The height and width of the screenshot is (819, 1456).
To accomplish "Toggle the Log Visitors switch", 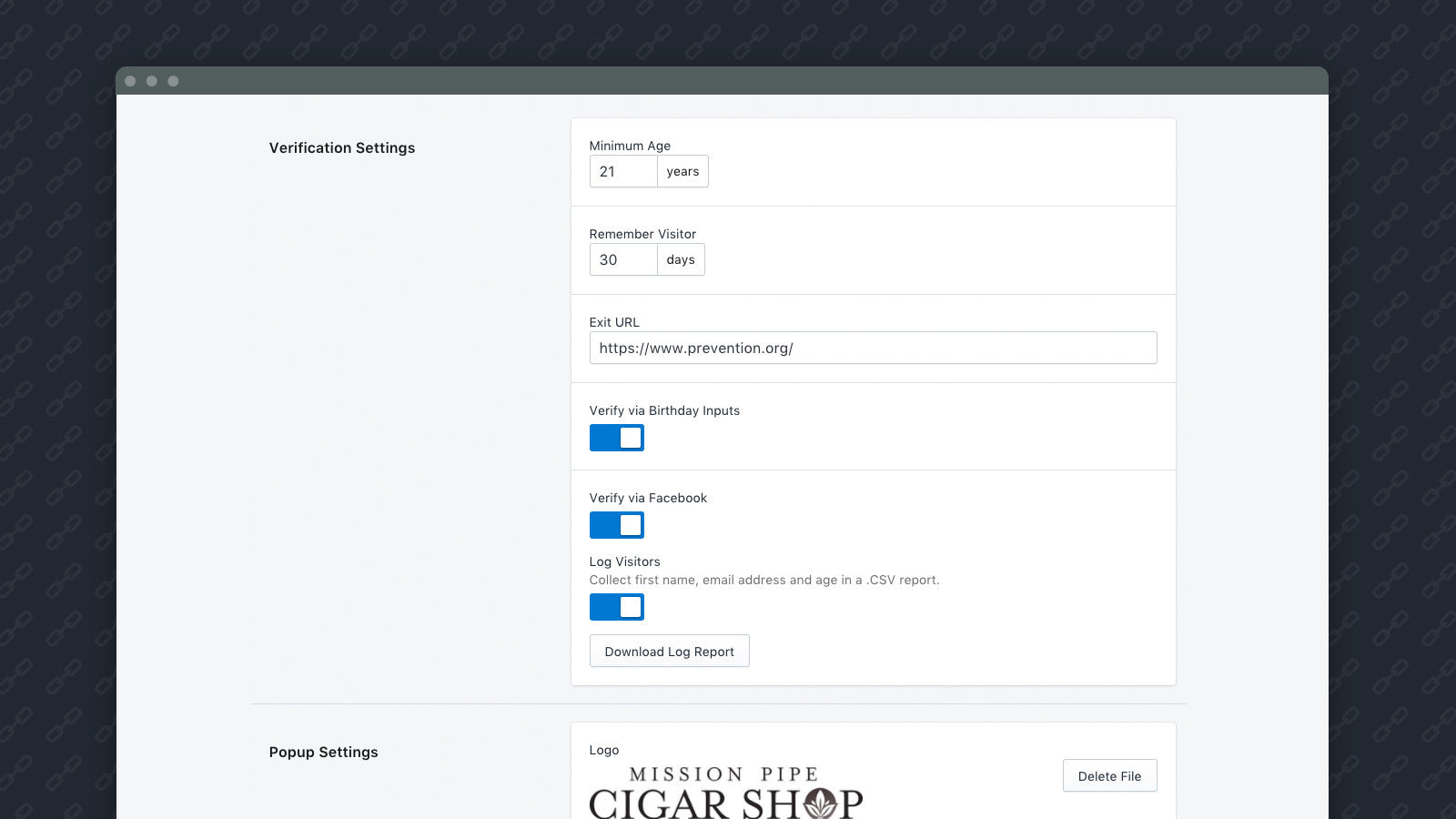I will click(x=617, y=607).
